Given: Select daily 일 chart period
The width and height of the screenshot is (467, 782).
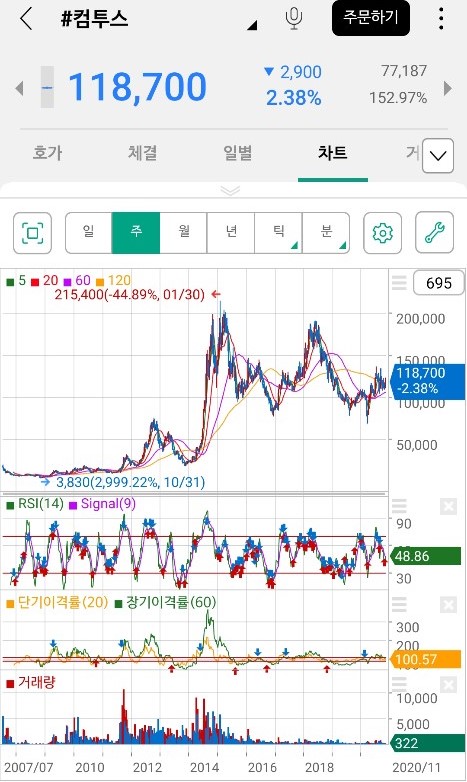Looking at the screenshot, I should [88, 233].
